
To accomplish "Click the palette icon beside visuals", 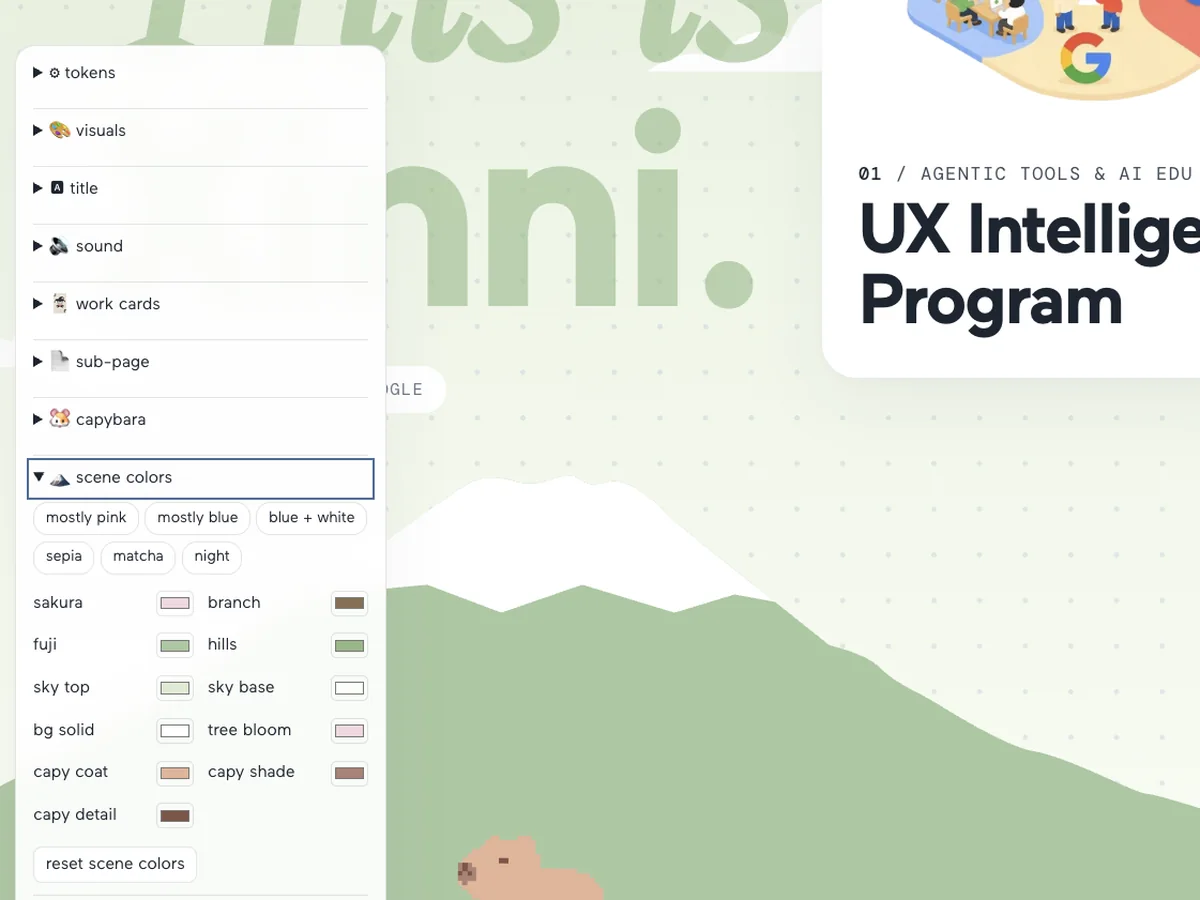I will coord(60,131).
